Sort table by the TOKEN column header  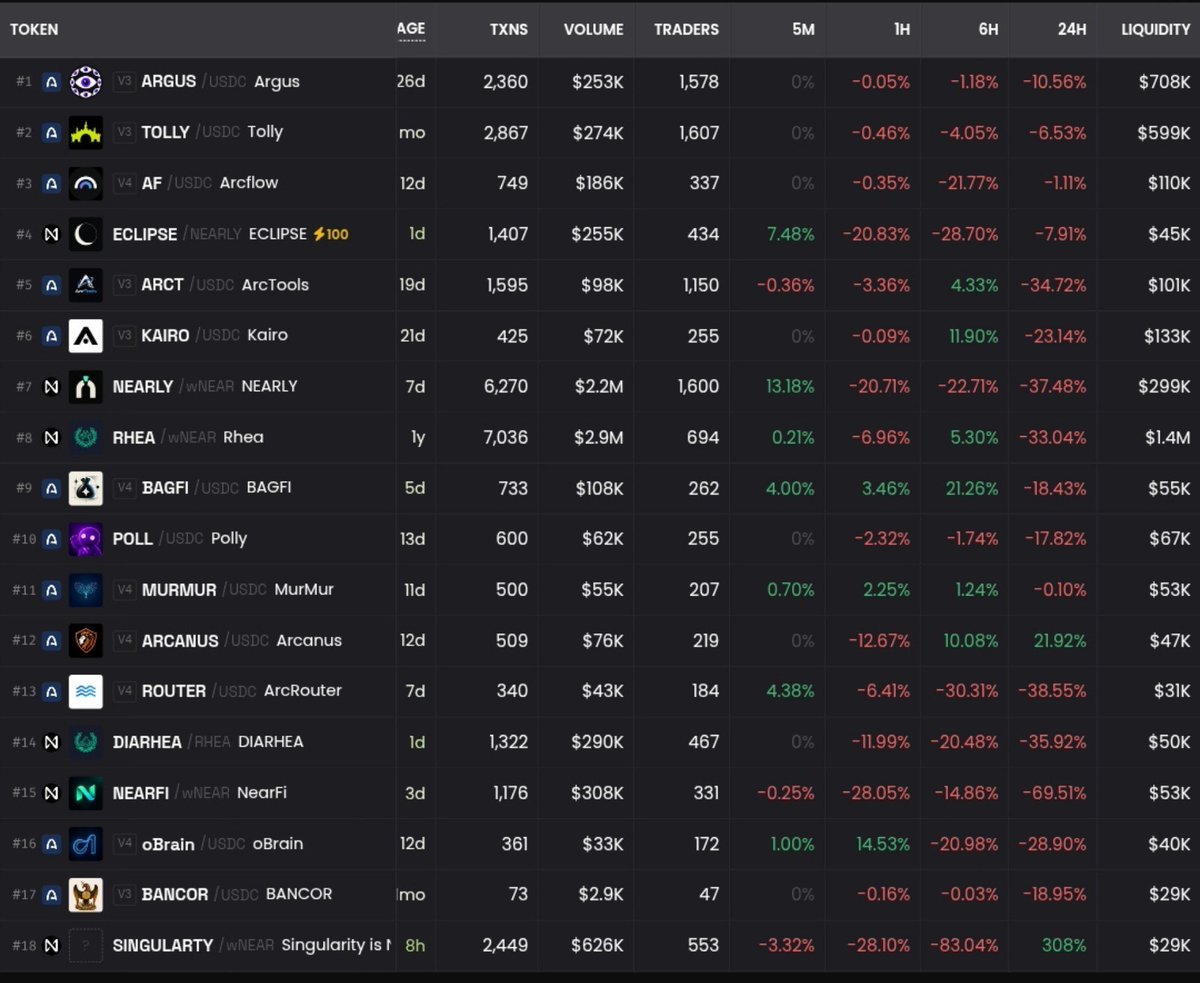coord(34,29)
